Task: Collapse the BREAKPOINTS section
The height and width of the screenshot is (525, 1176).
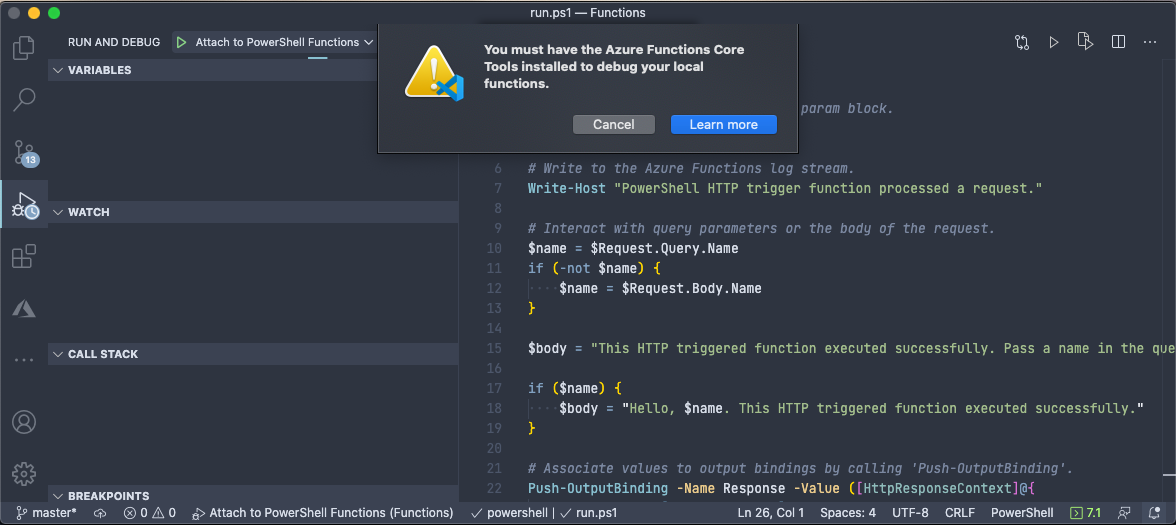Action: [254, 496]
